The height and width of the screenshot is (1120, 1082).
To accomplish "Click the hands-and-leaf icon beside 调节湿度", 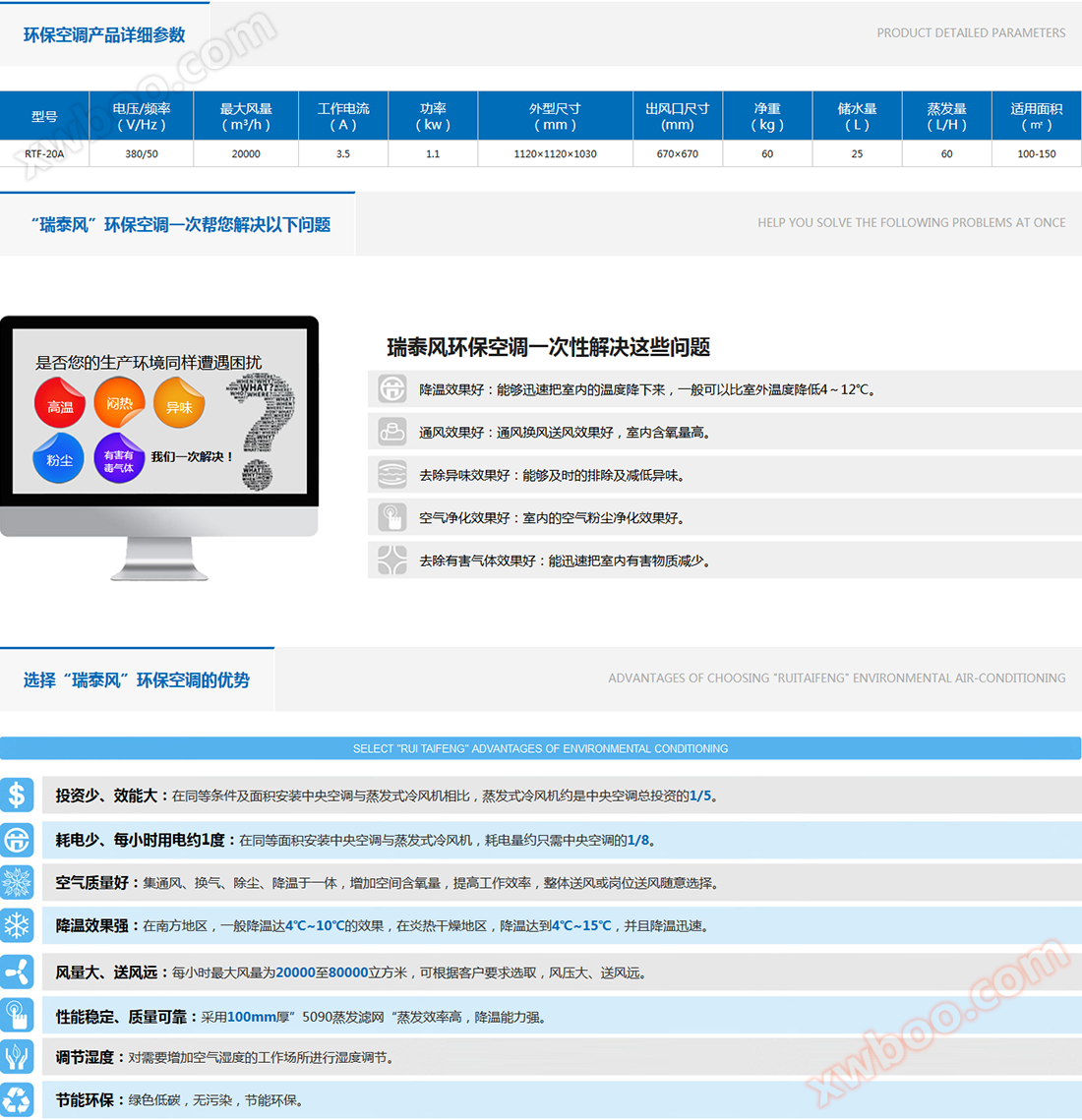I will (18, 1057).
